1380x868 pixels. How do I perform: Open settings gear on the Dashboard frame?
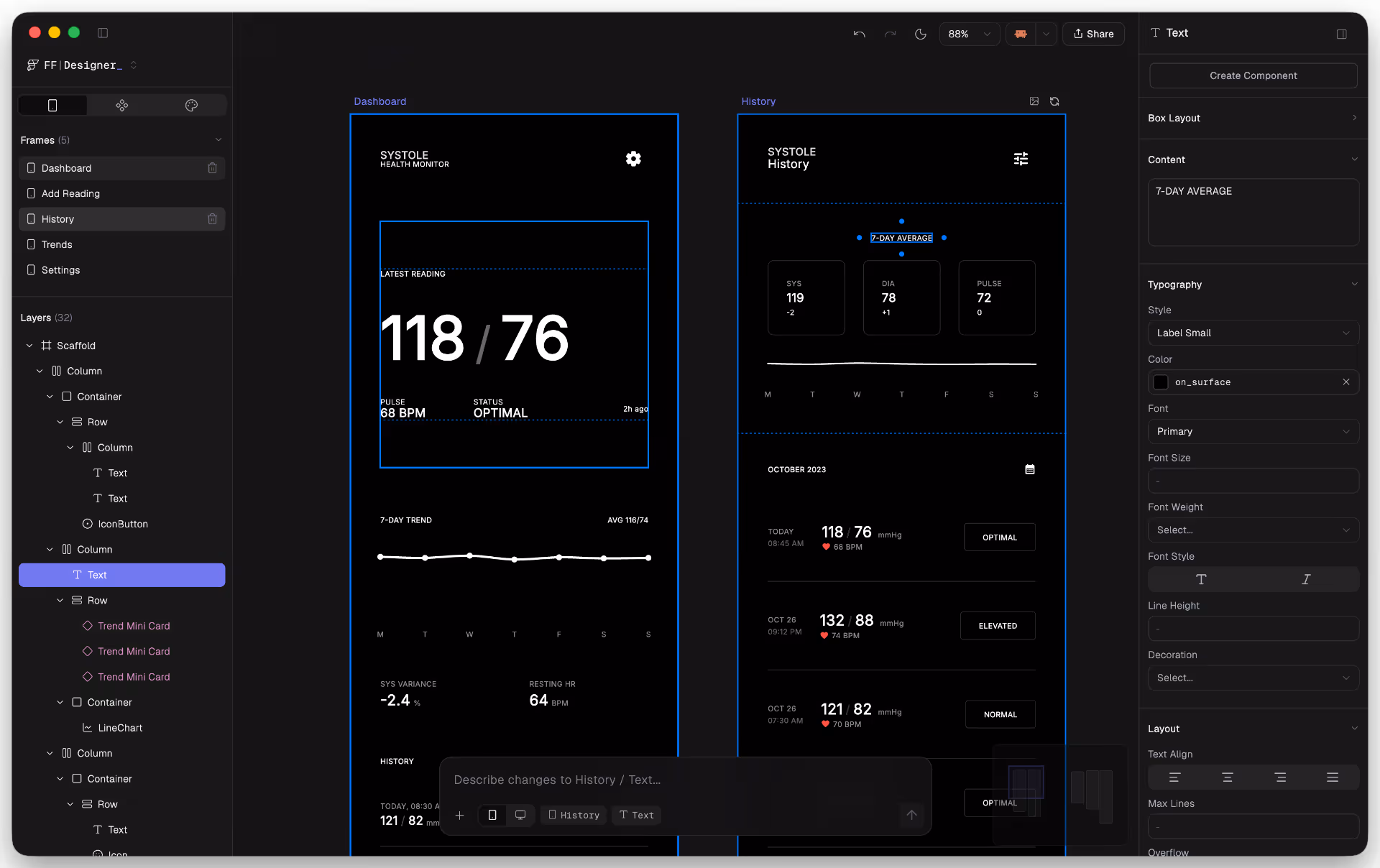[633, 158]
